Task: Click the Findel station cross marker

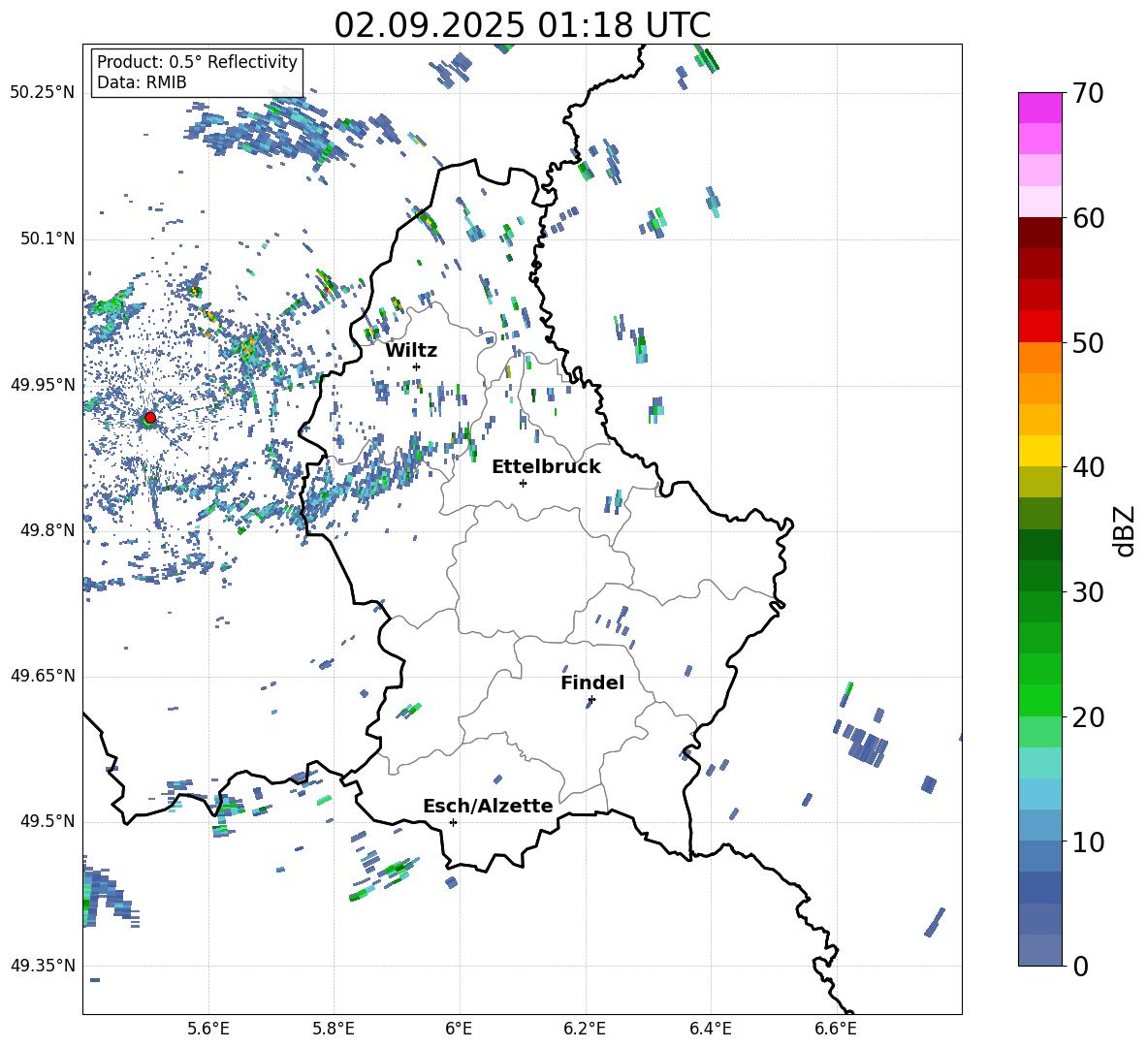Action: 591,700
